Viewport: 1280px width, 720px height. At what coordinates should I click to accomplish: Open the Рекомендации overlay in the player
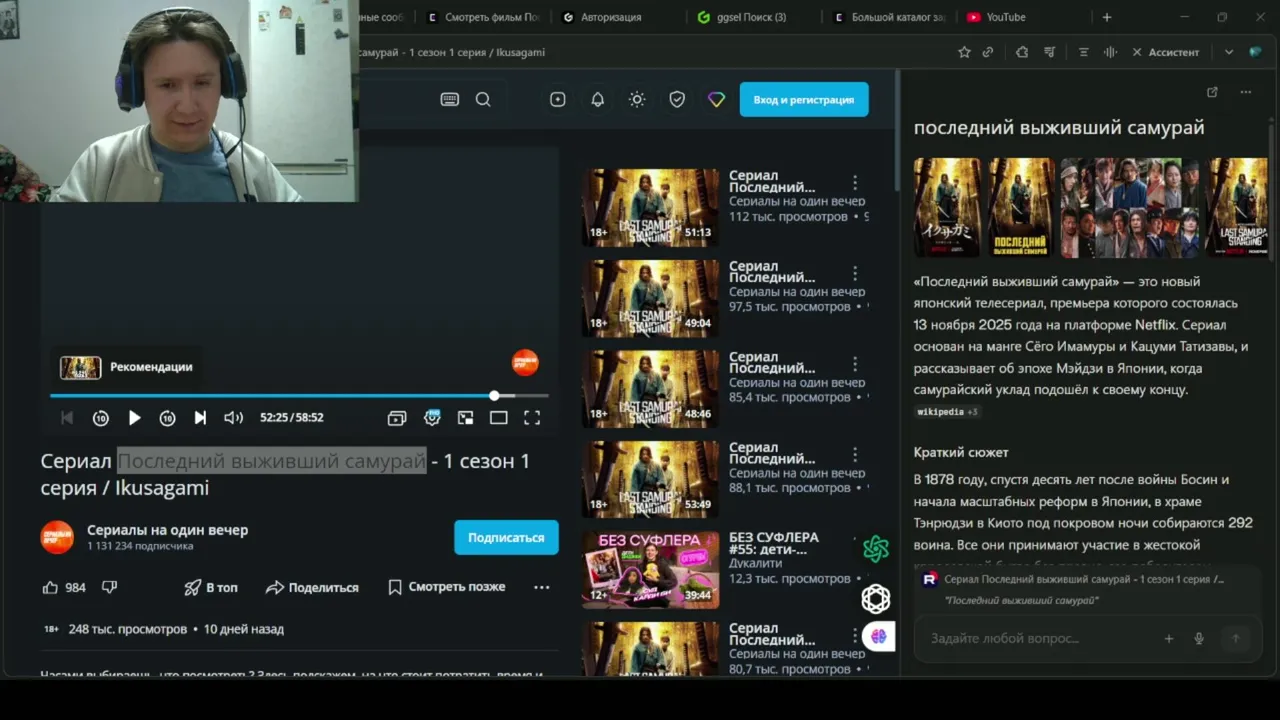[x=127, y=367]
